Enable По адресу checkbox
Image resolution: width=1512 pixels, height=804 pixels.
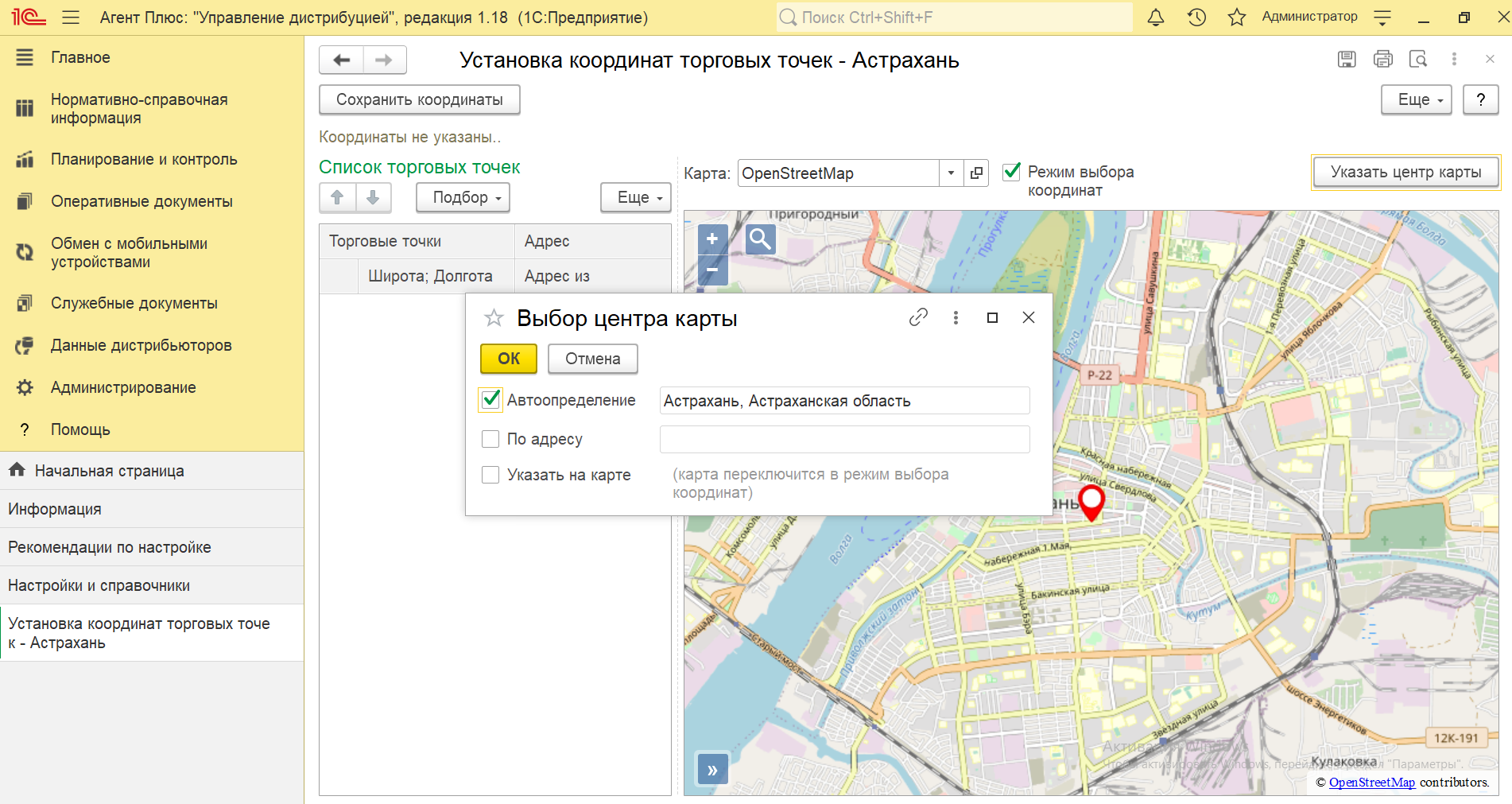pos(490,439)
